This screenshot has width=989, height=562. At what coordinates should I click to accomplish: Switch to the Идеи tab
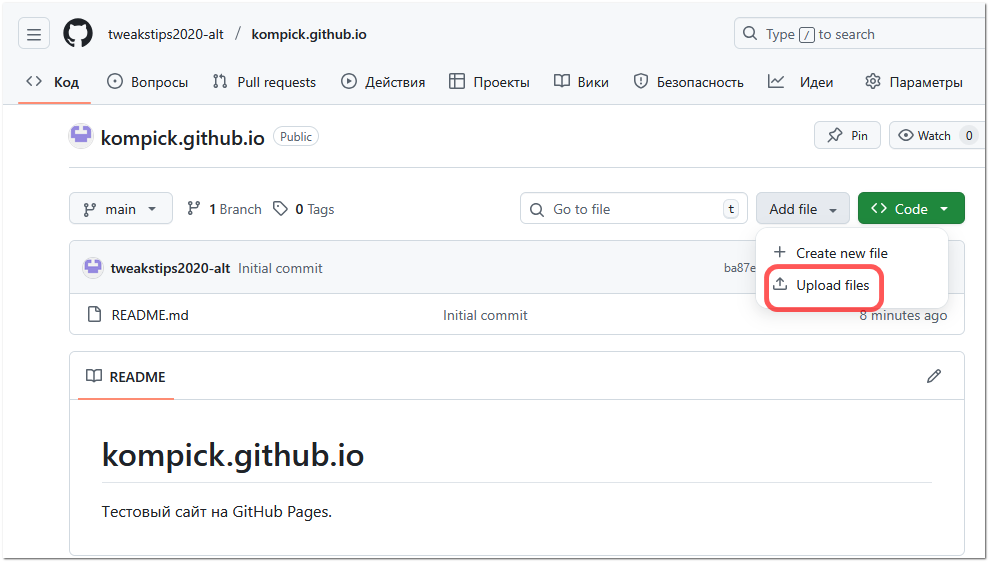[x=800, y=82]
